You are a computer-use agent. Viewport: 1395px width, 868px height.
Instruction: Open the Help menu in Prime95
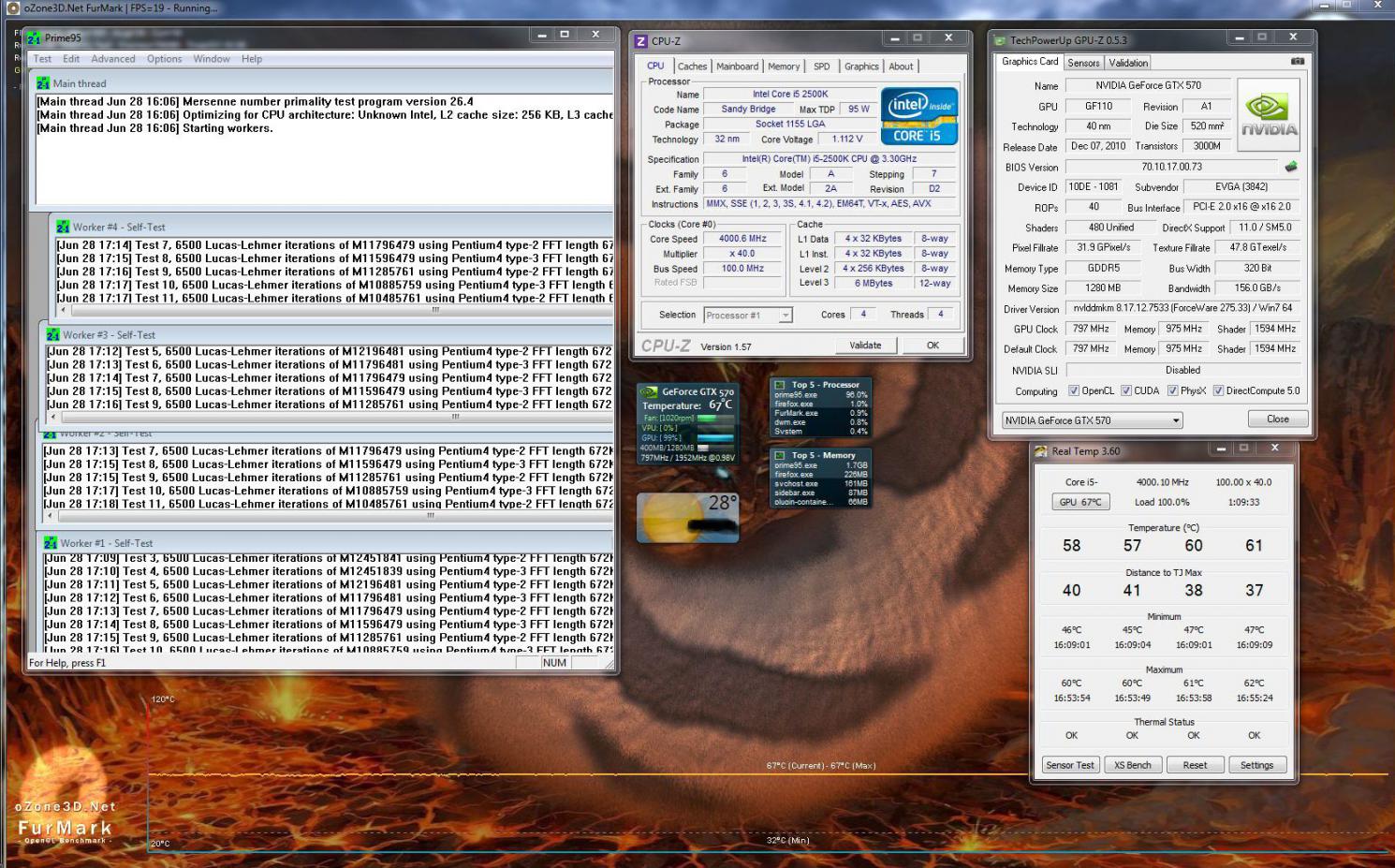click(x=252, y=59)
